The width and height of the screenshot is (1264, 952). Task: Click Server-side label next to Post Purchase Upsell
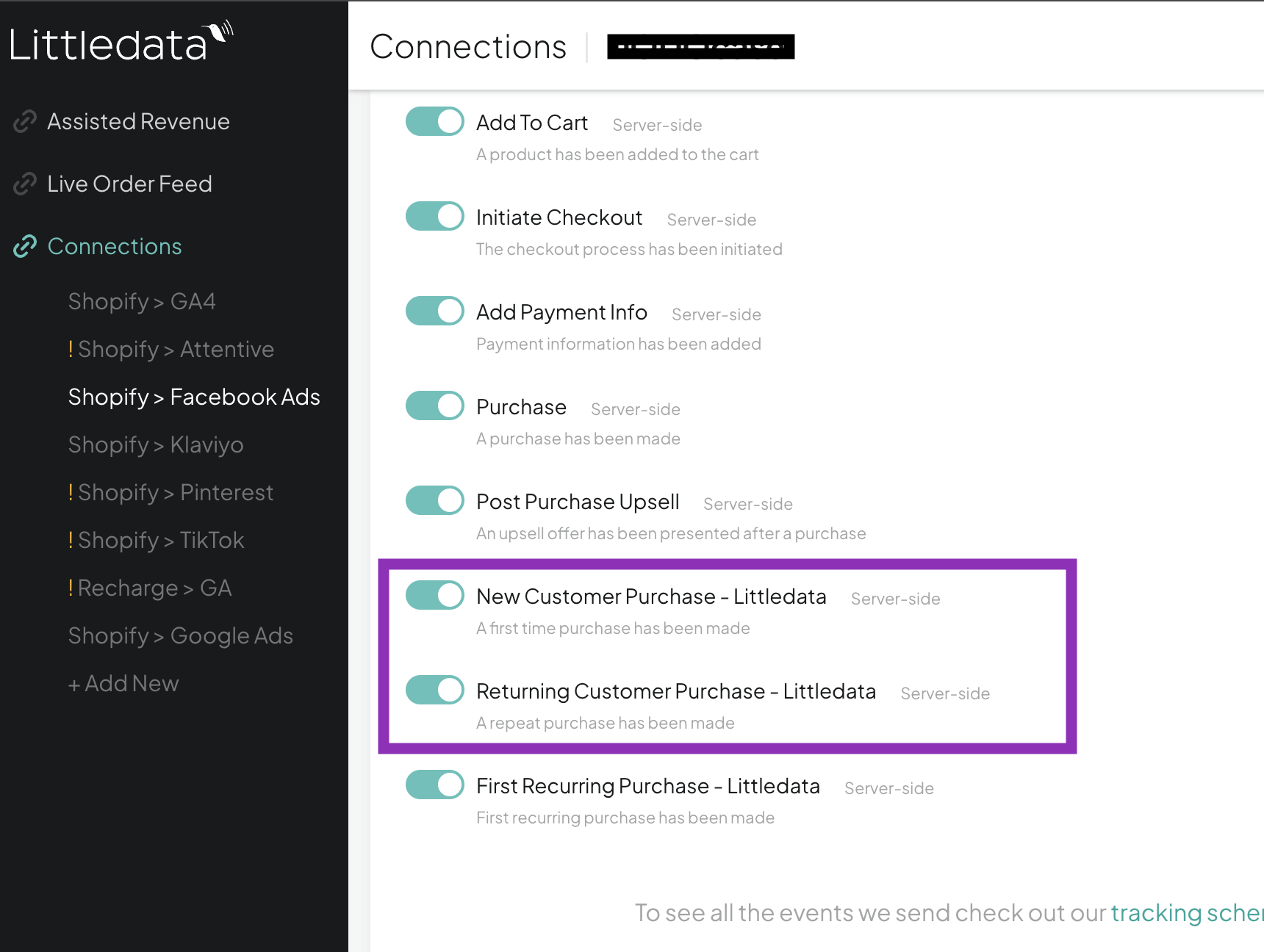tap(748, 504)
